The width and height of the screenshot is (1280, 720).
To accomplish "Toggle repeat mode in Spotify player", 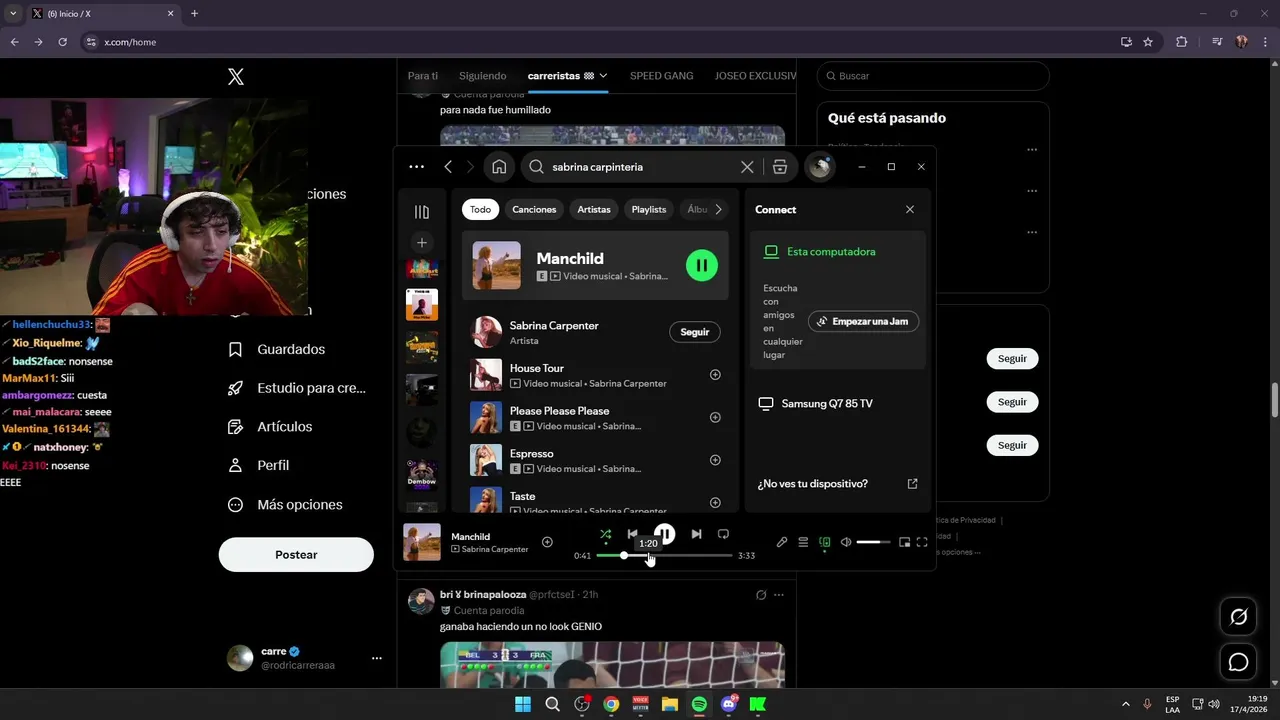I will pos(723,534).
